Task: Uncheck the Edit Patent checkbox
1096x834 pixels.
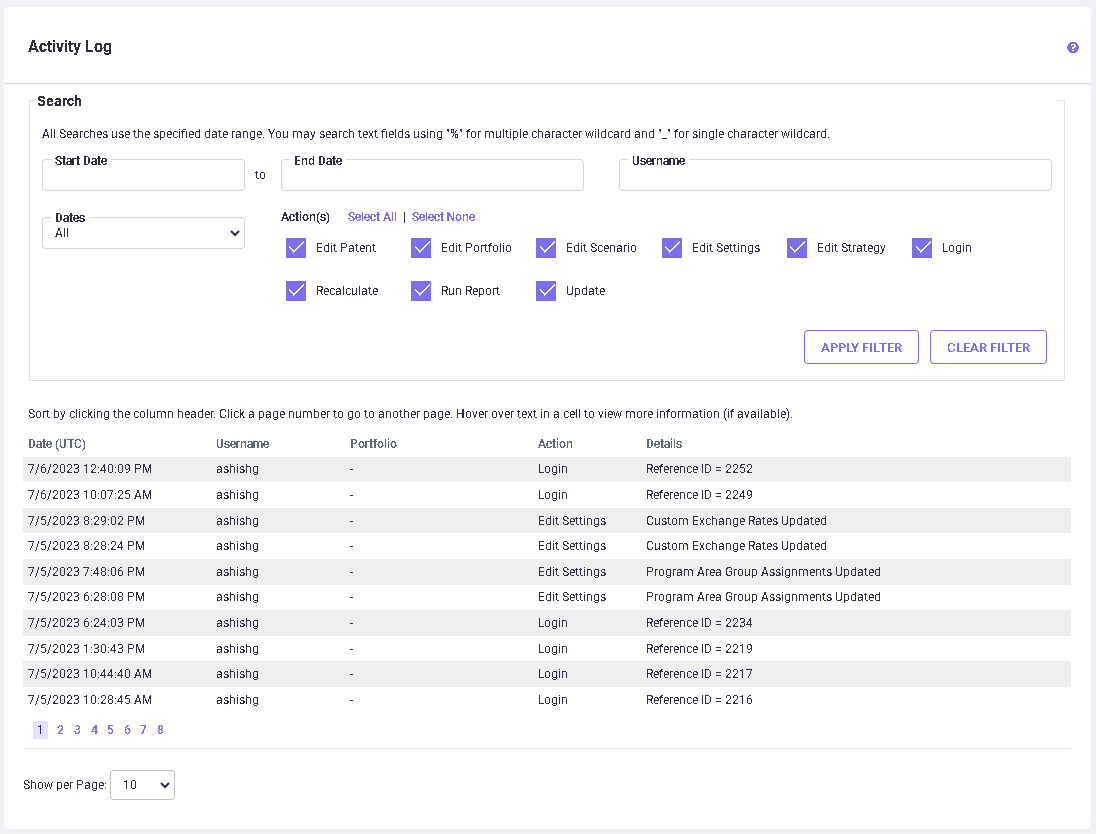Action: (x=296, y=248)
